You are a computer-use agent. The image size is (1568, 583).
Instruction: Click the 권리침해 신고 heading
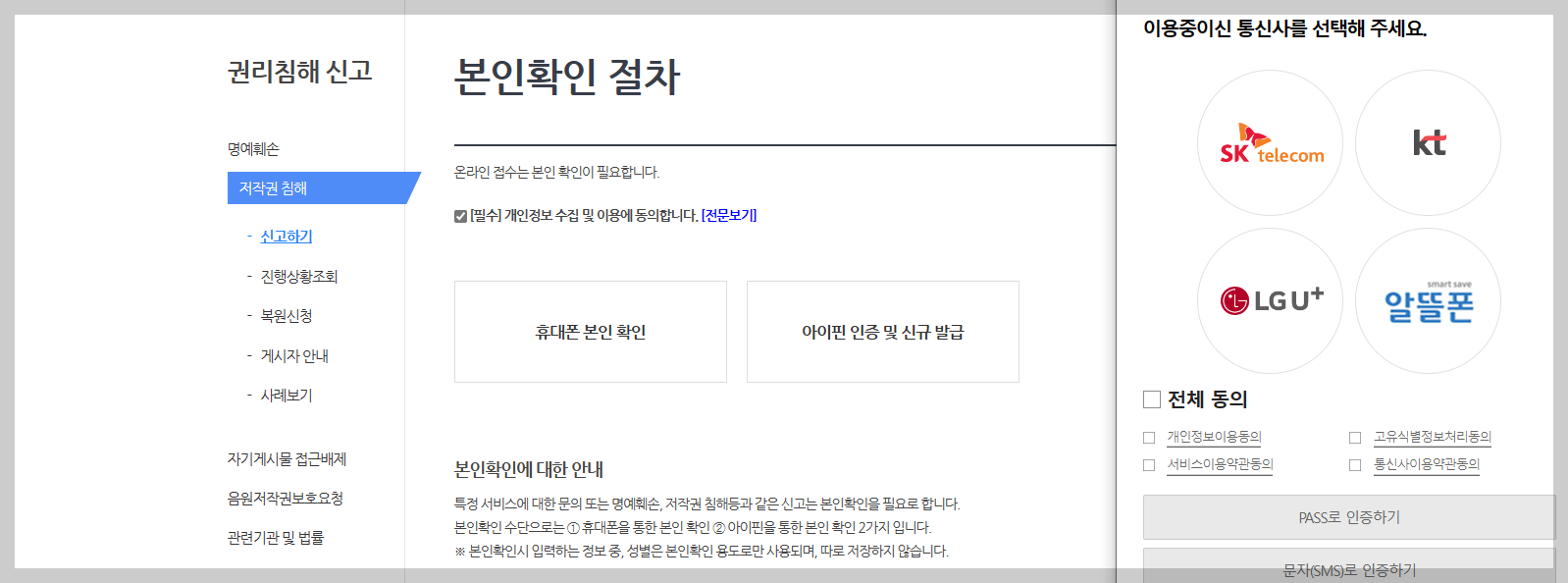[x=300, y=72]
